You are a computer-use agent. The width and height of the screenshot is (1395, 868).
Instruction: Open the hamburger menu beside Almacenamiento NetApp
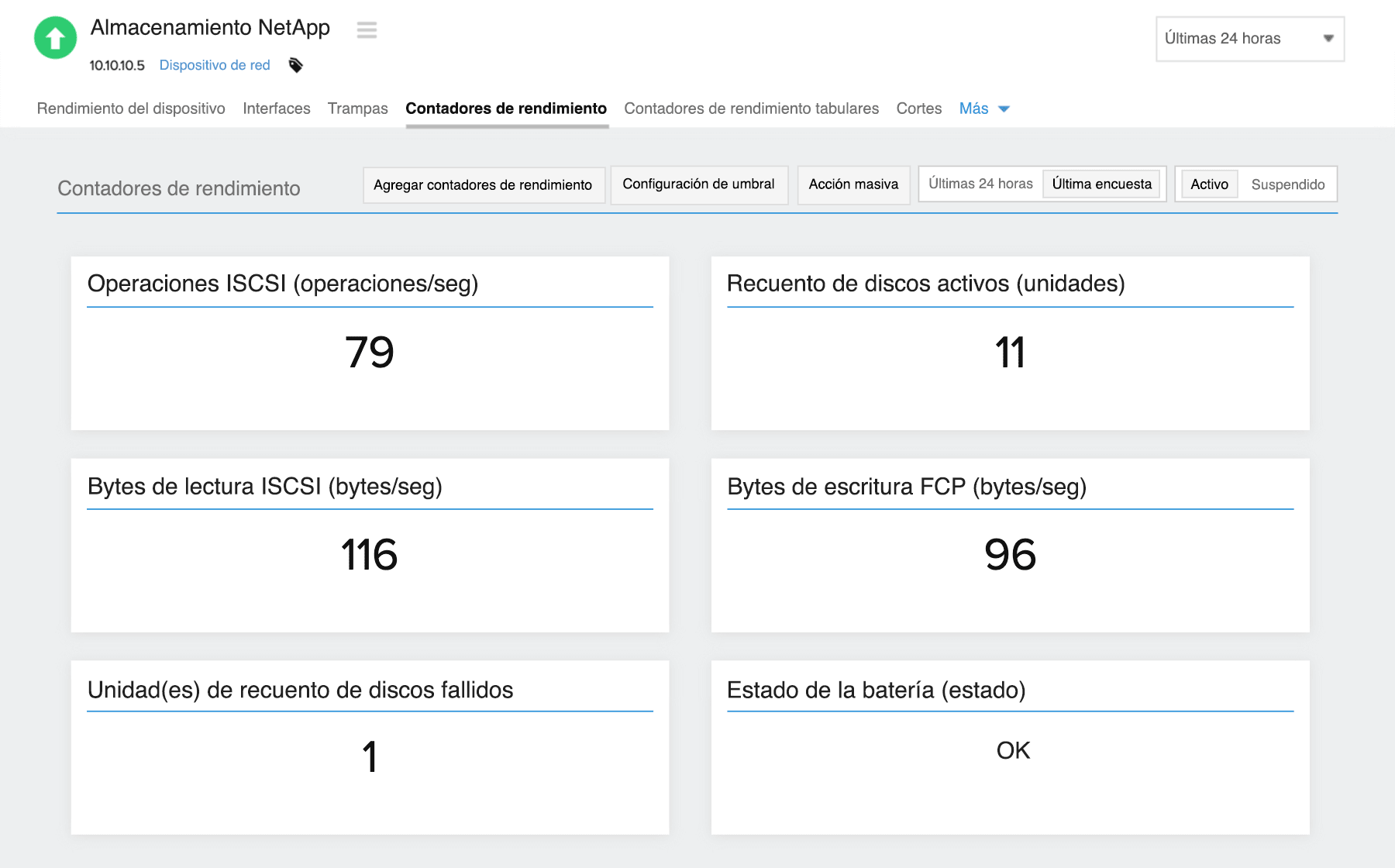click(366, 30)
